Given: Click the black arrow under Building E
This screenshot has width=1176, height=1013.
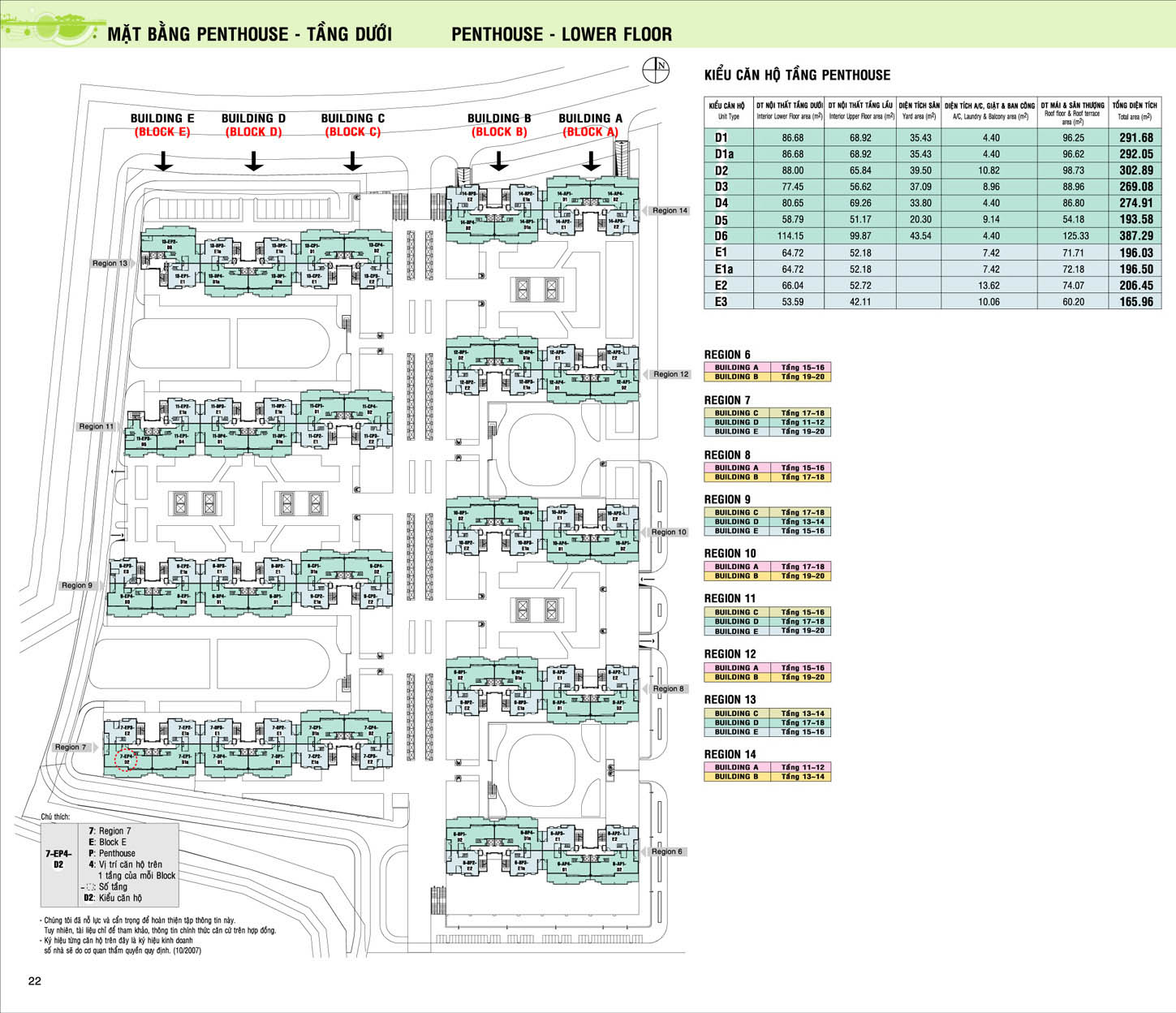Looking at the screenshot, I should click(164, 161).
